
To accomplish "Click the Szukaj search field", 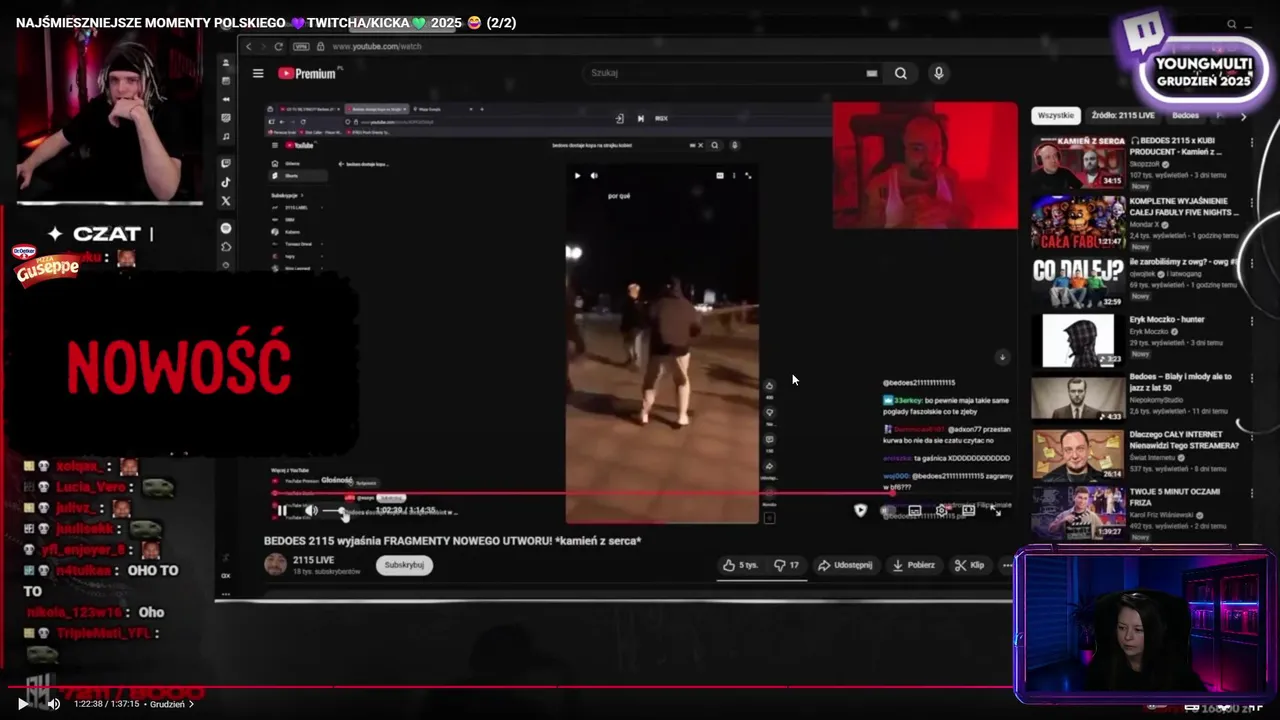I will click(x=725, y=73).
